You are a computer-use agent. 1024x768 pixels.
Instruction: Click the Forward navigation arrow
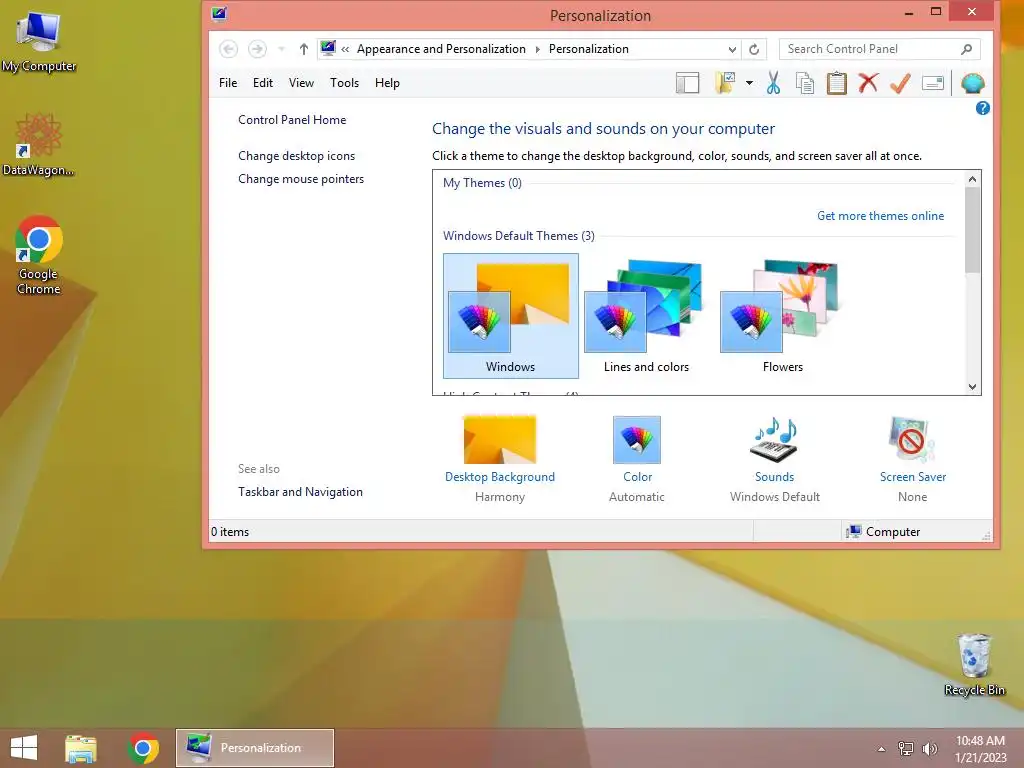pyautogui.click(x=257, y=49)
